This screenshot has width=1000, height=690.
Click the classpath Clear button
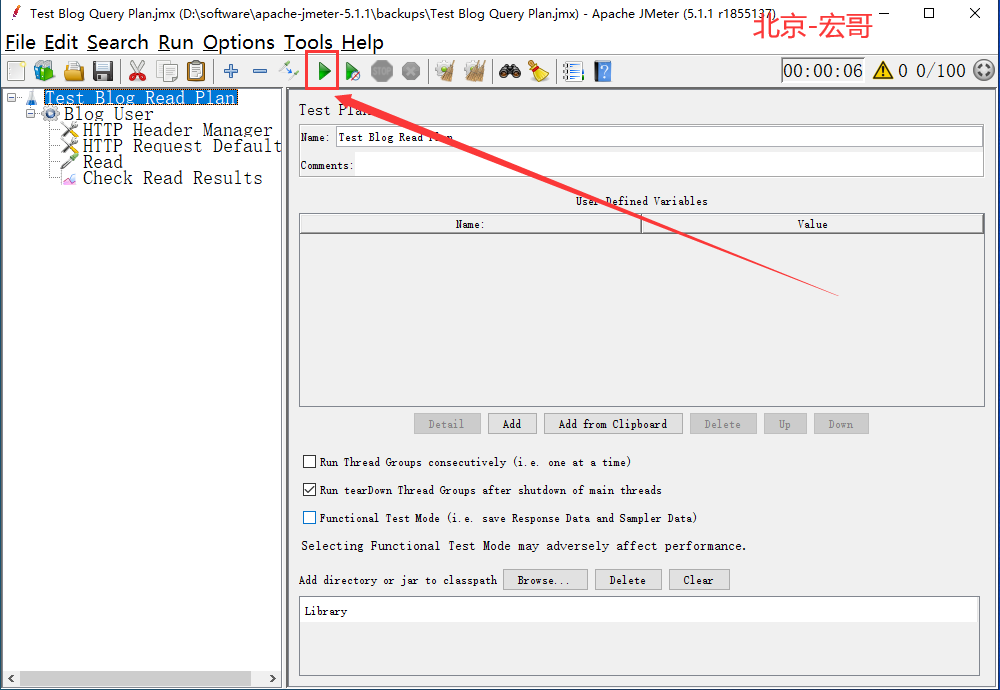699,580
